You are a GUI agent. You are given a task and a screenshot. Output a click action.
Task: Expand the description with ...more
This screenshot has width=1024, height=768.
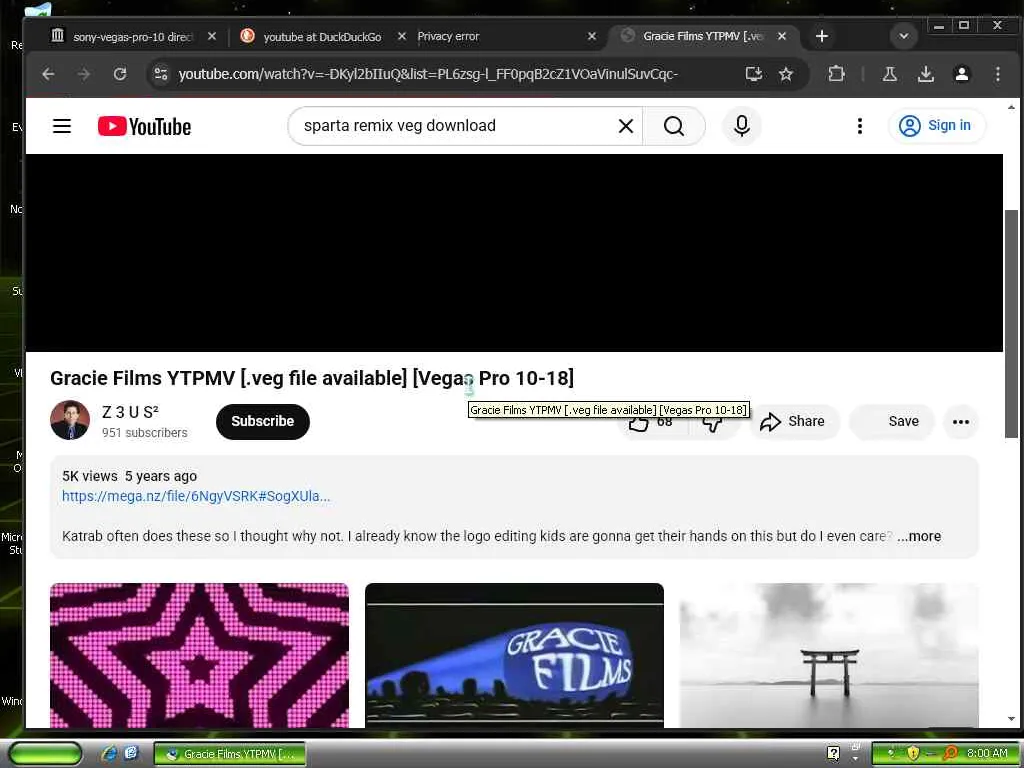click(920, 536)
